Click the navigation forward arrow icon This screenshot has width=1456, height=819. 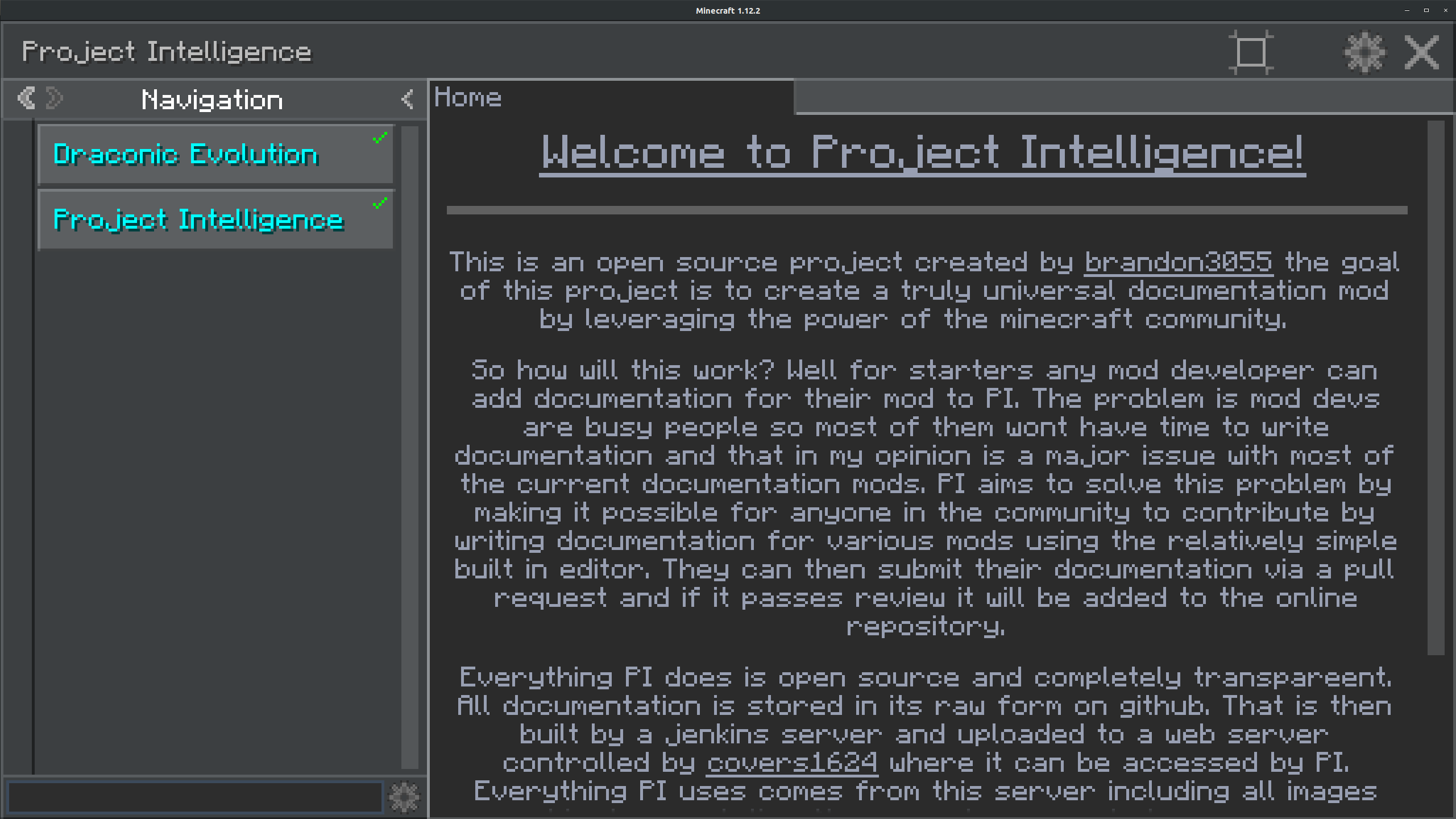click(55, 98)
